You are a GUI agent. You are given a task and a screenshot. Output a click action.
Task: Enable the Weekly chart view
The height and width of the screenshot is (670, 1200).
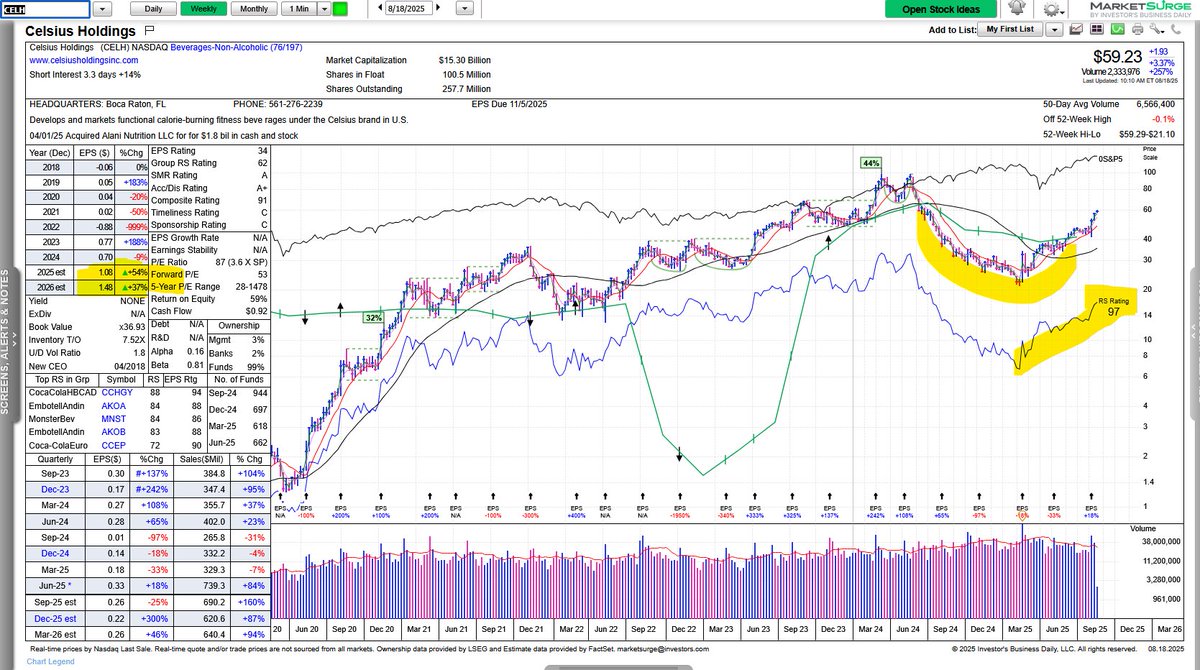coord(202,8)
